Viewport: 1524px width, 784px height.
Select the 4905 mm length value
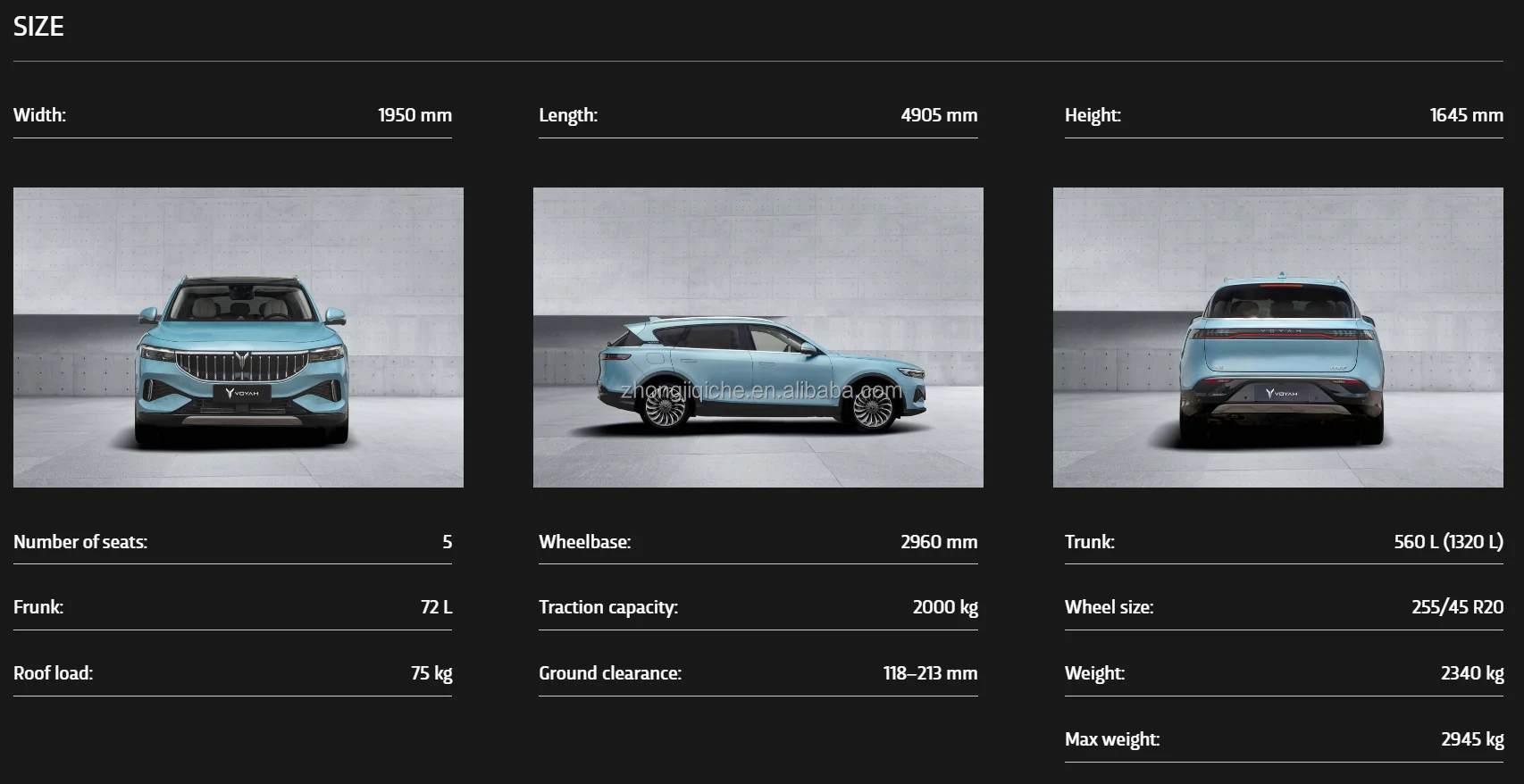[x=939, y=115]
